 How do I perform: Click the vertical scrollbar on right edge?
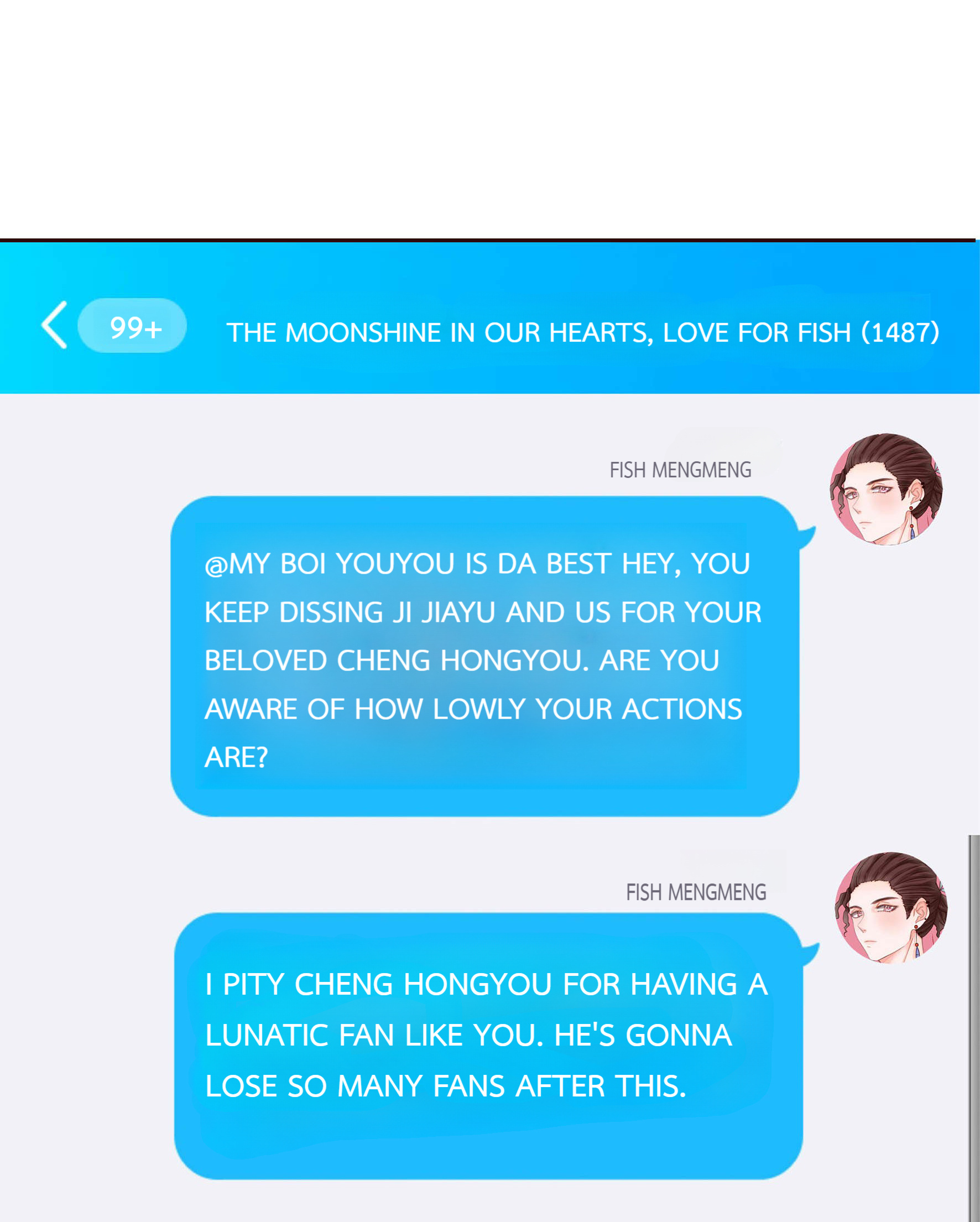(974, 1028)
